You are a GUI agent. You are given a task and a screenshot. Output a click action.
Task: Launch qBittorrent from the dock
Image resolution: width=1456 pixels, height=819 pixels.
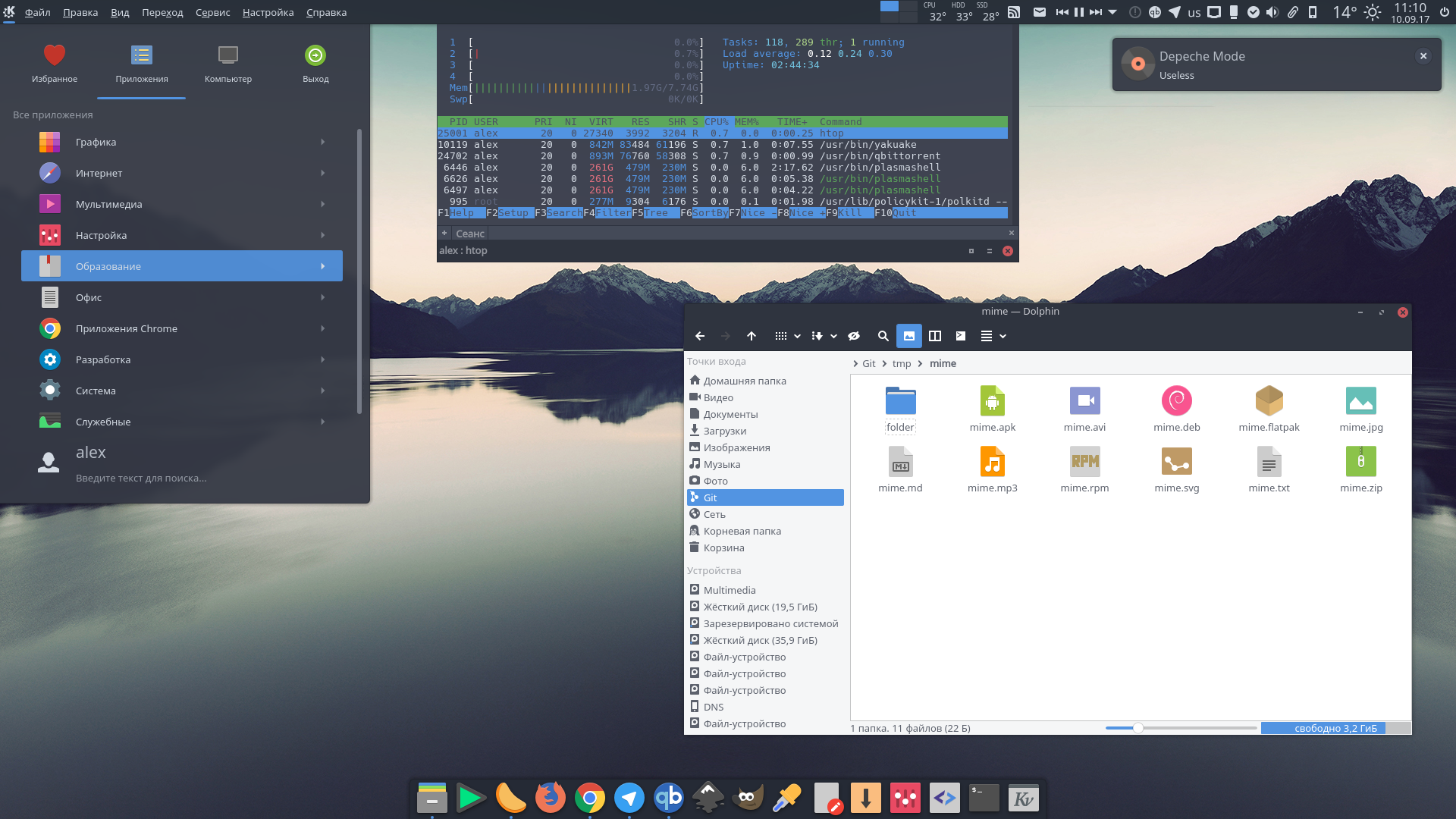668,798
